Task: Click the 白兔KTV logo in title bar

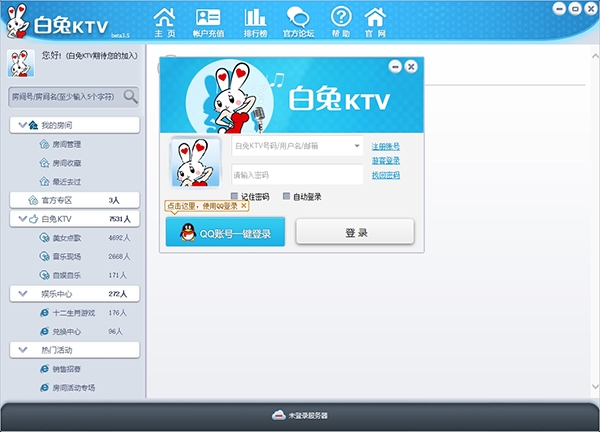Action: (56, 23)
